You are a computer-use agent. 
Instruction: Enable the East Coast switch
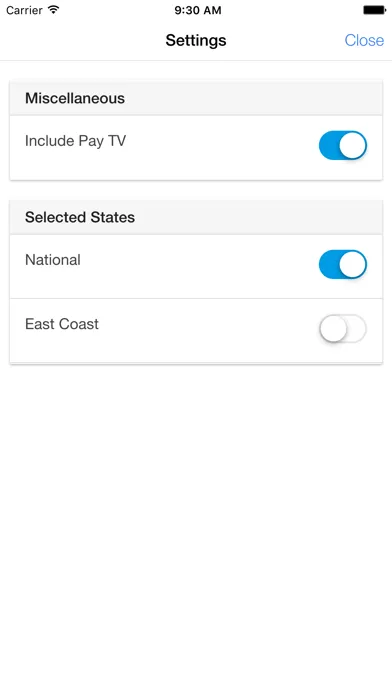(x=343, y=328)
